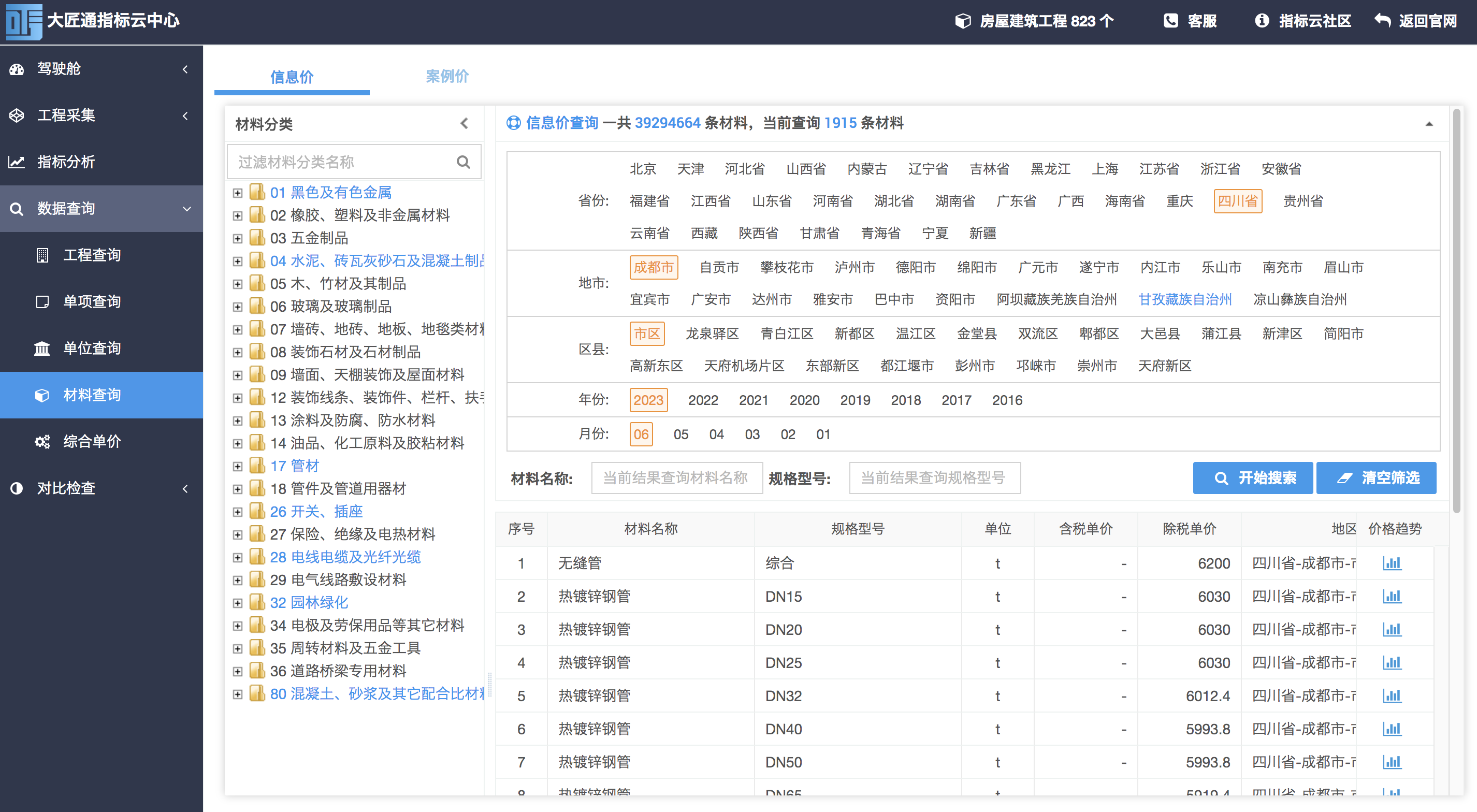Click the 信息价查询 lifebuoy icon
1477x812 pixels.
point(514,123)
